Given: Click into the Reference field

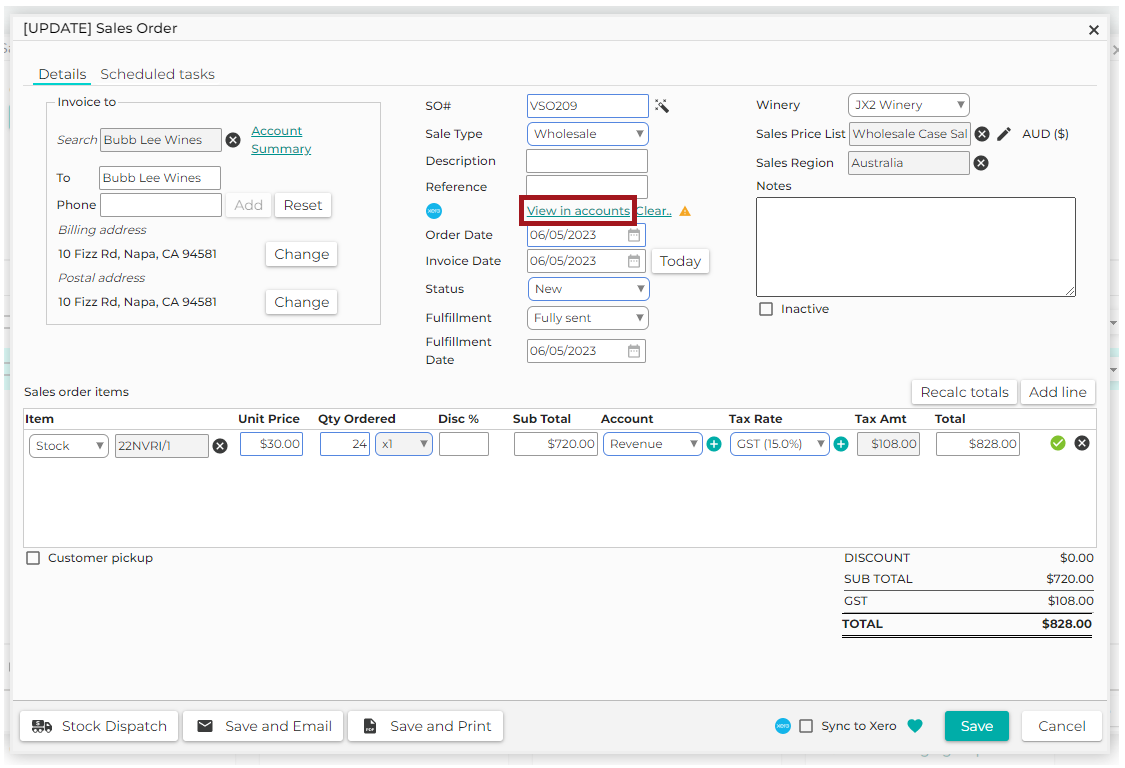Looking at the screenshot, I should (587, 187).
